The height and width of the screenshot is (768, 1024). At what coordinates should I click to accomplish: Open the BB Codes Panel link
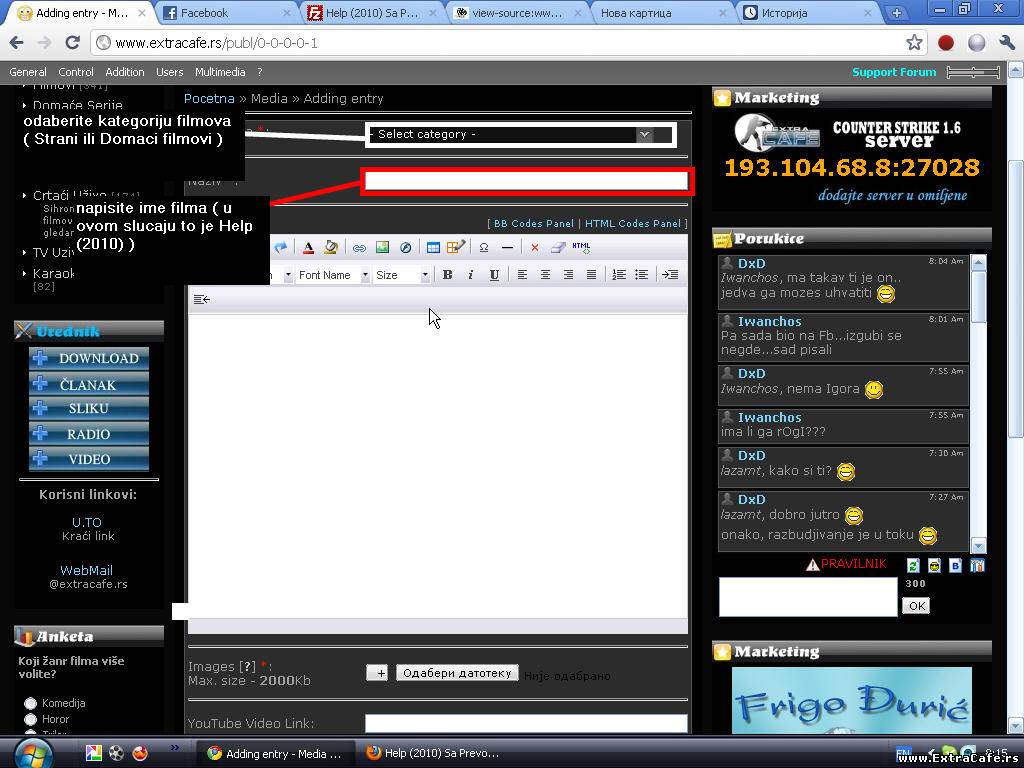click(x=533, y=224)
